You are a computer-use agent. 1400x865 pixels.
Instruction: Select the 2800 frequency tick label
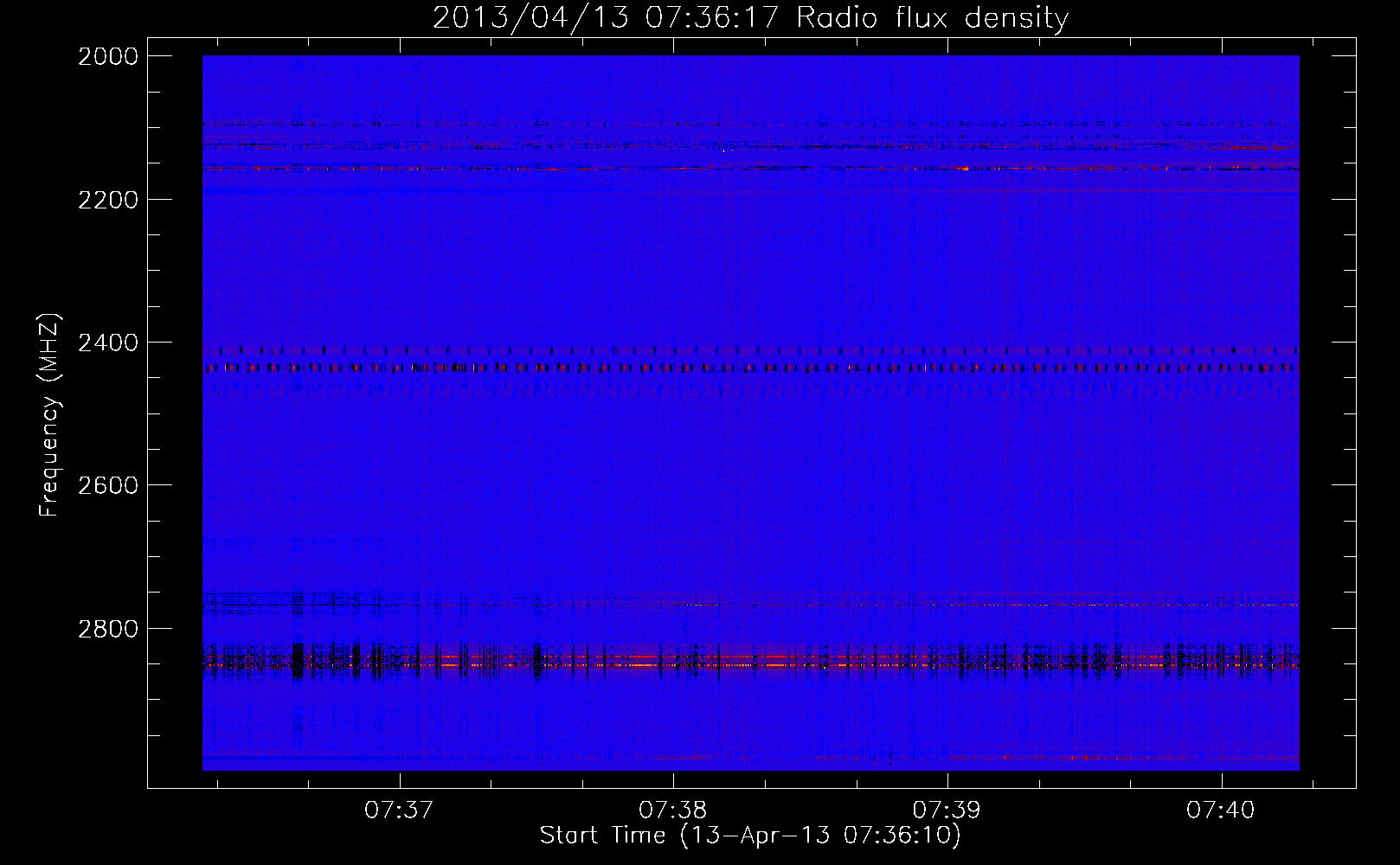pos(107,628)
